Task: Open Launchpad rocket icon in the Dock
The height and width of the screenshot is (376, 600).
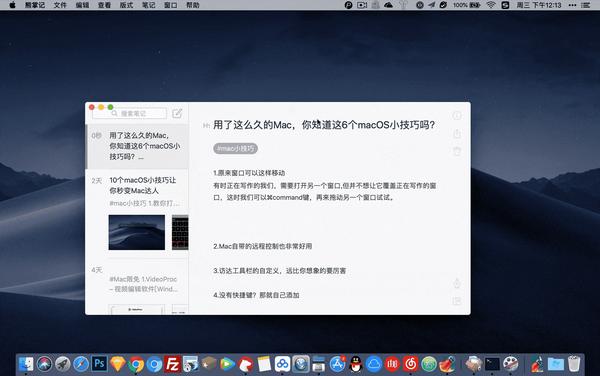Action: pyautogui.click(x=63, y=364)
